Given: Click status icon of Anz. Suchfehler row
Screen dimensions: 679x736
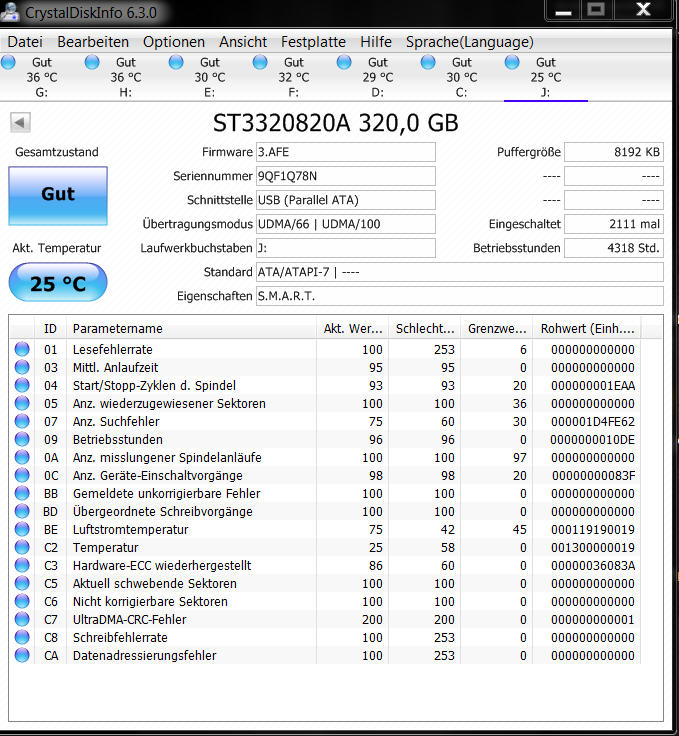Looking at the screenshot, I should pyautogui.click(x=22, y=421).
